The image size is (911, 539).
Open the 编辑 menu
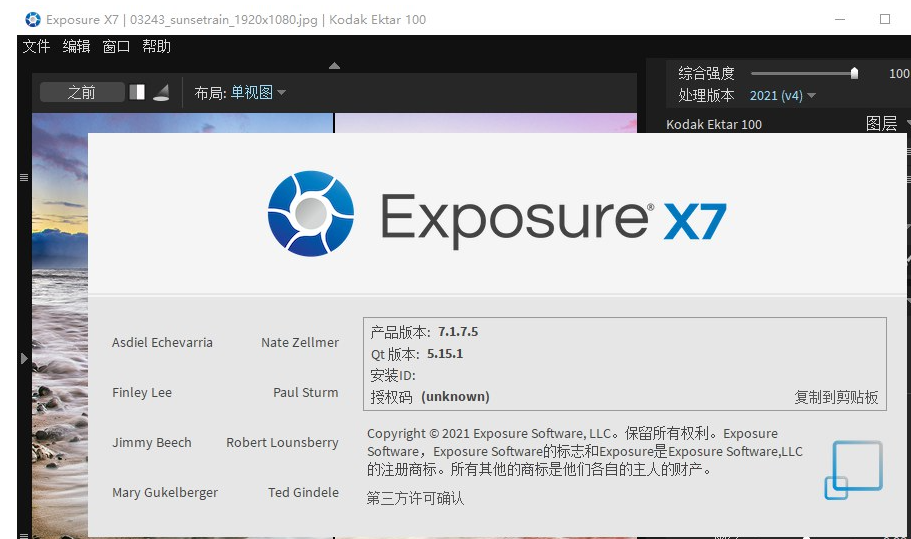tap(76, 46)
